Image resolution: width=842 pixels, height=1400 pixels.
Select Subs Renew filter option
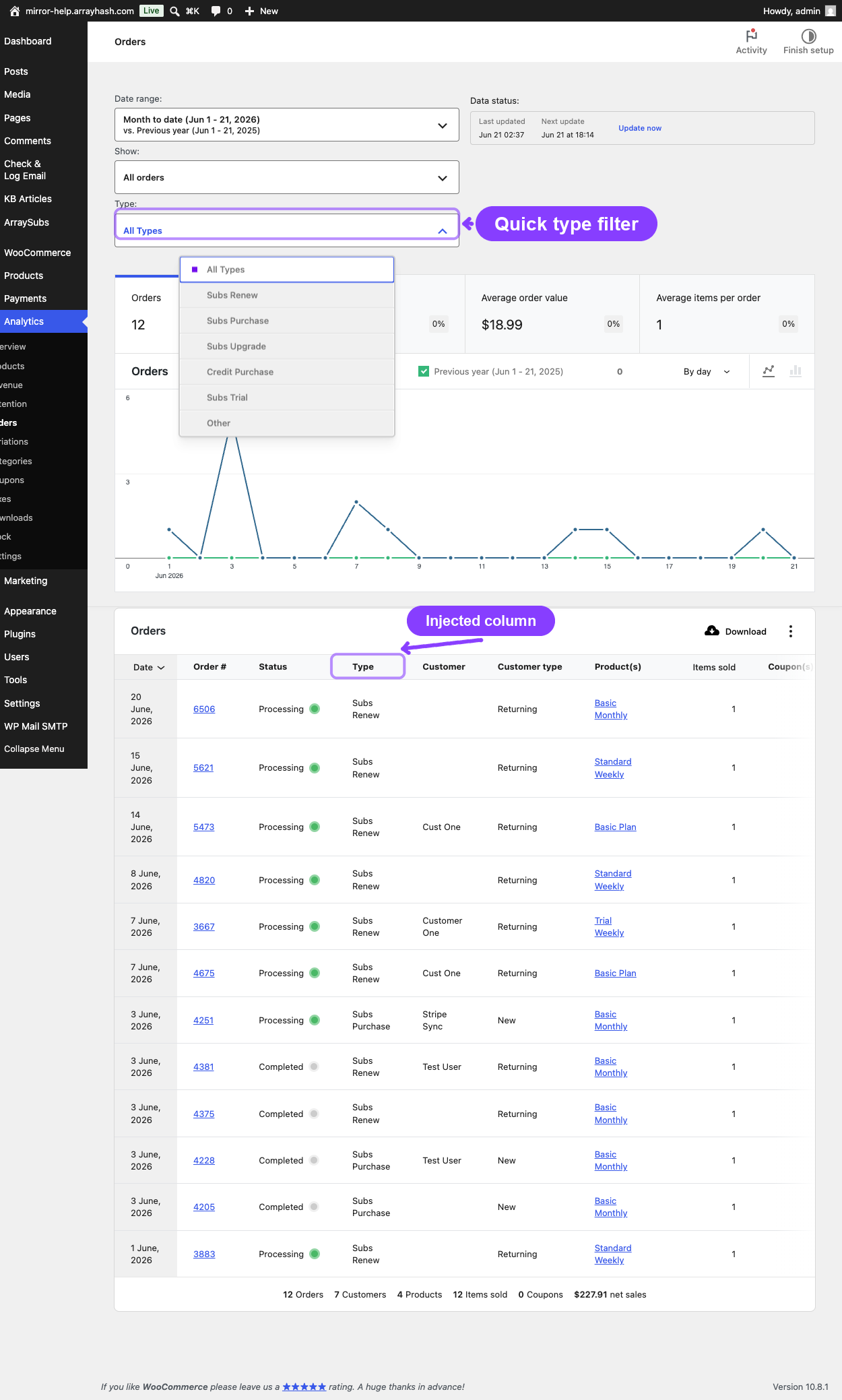point(287,295)
